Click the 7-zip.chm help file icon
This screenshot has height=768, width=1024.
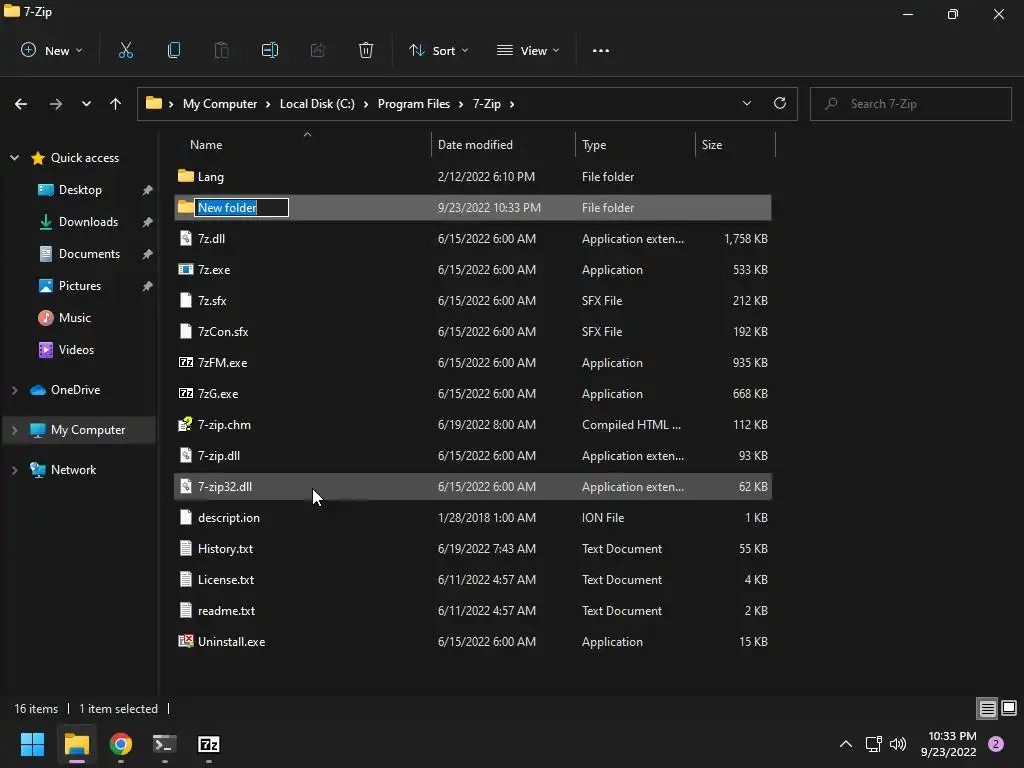185,424
